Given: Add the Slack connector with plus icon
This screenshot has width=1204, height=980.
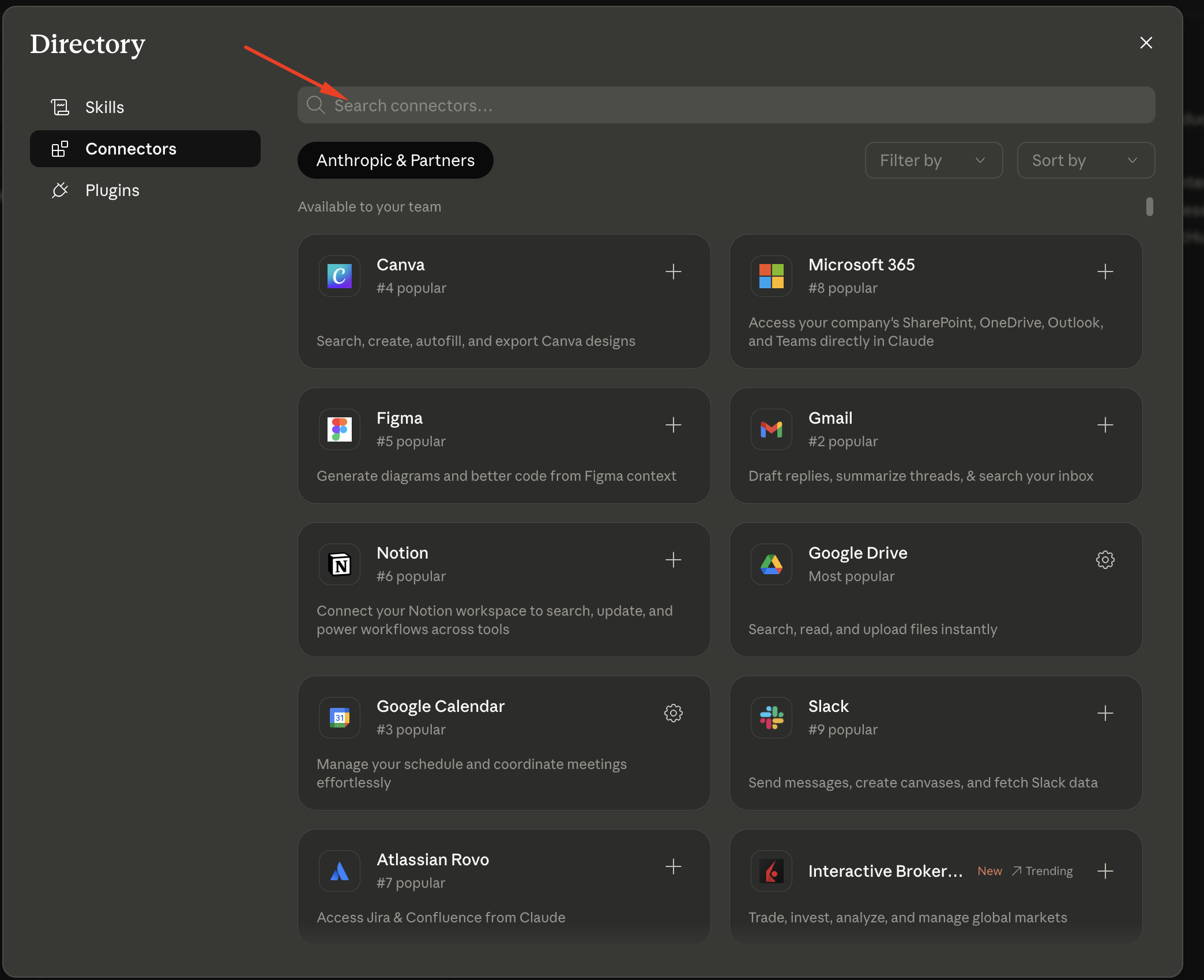Looking at the screenshot, I should click(x=1105, y=713).
